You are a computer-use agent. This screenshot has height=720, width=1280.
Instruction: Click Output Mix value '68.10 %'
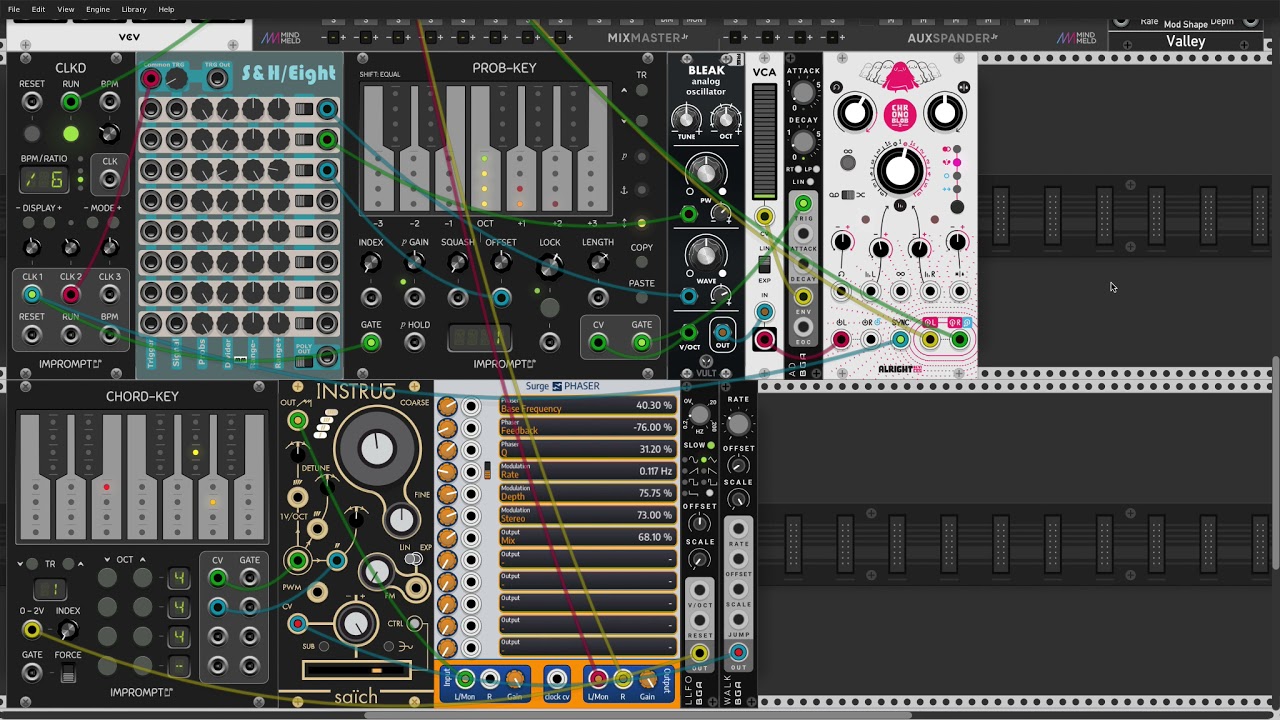point(655,538)
